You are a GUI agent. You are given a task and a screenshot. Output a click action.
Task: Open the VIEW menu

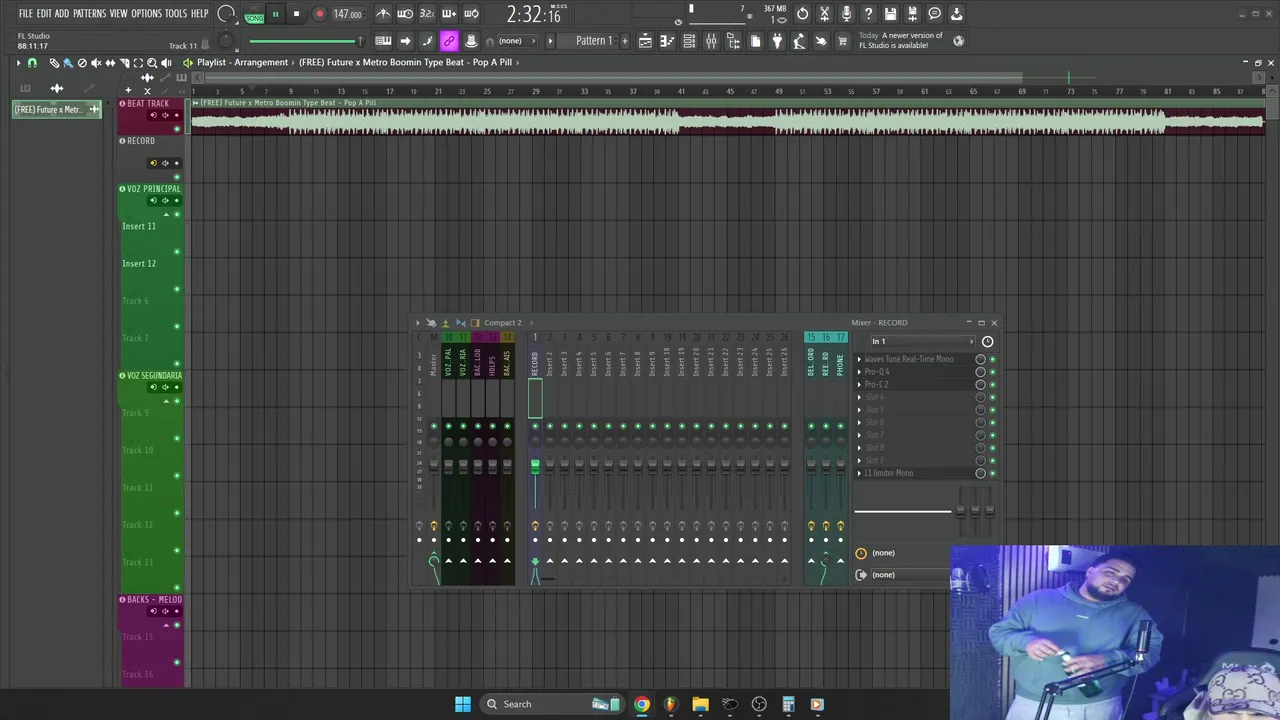click(x=118, y=14)
